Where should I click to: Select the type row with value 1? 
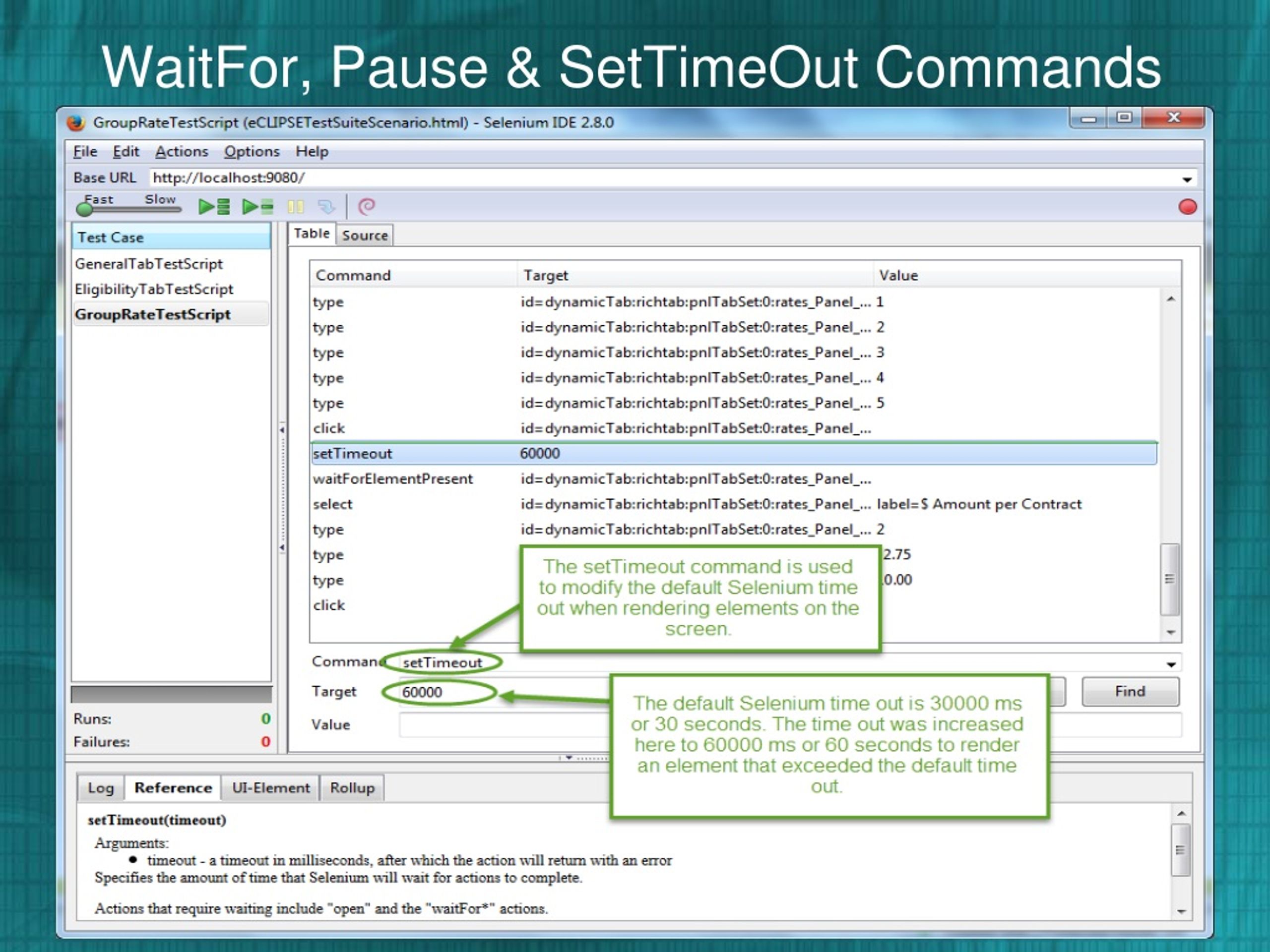coord(733,302)
